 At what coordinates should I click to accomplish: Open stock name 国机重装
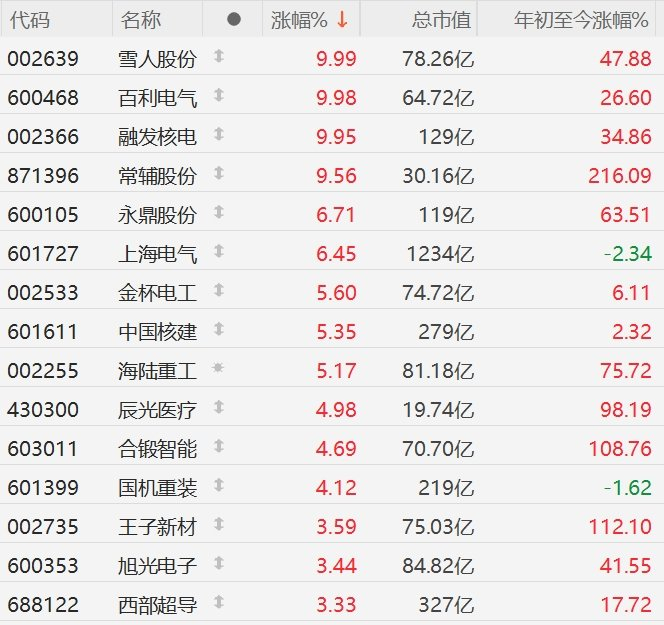[x=158, y=488]
